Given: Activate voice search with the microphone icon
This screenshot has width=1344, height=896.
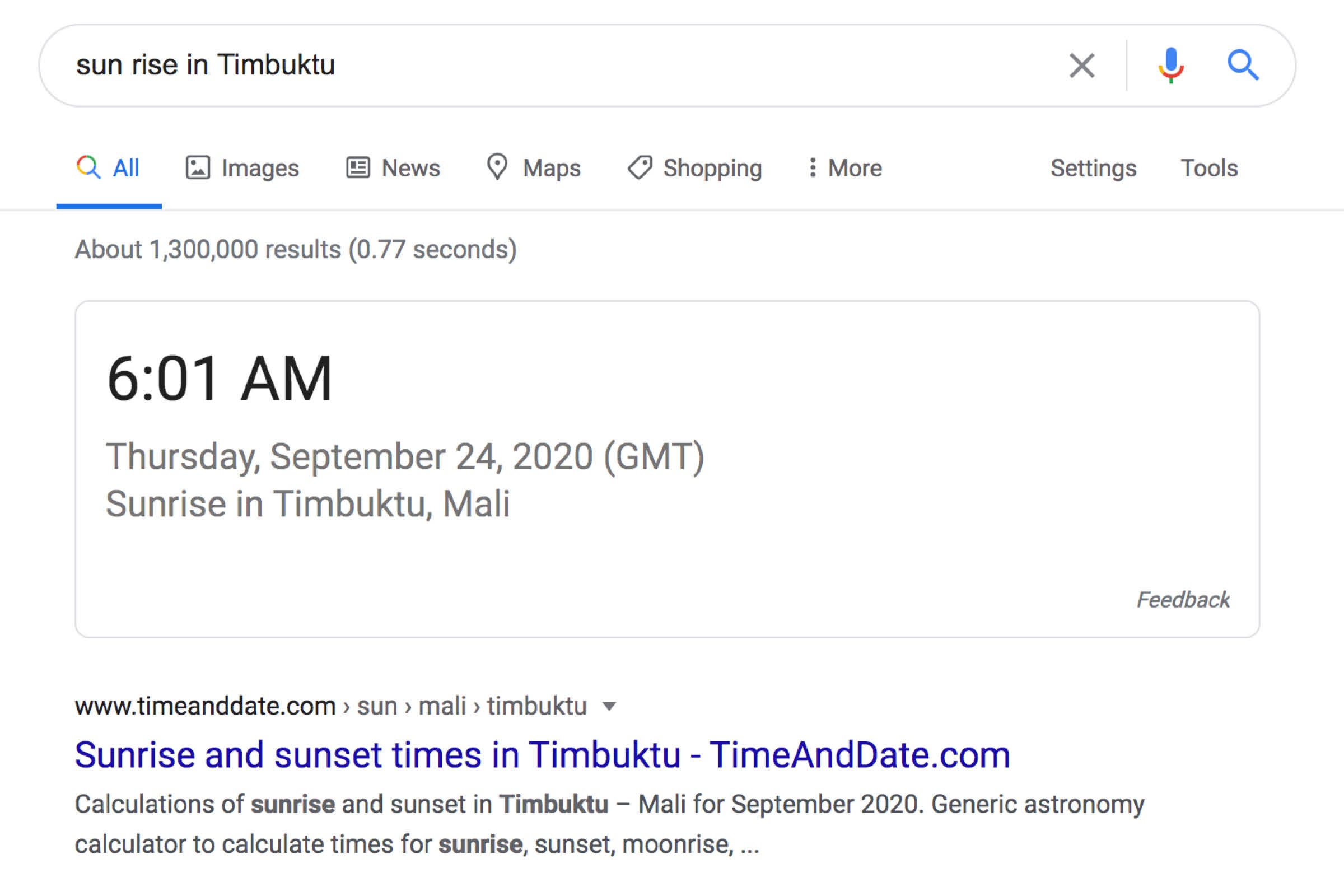Looking at the screenshot, I should point(1170,64).
